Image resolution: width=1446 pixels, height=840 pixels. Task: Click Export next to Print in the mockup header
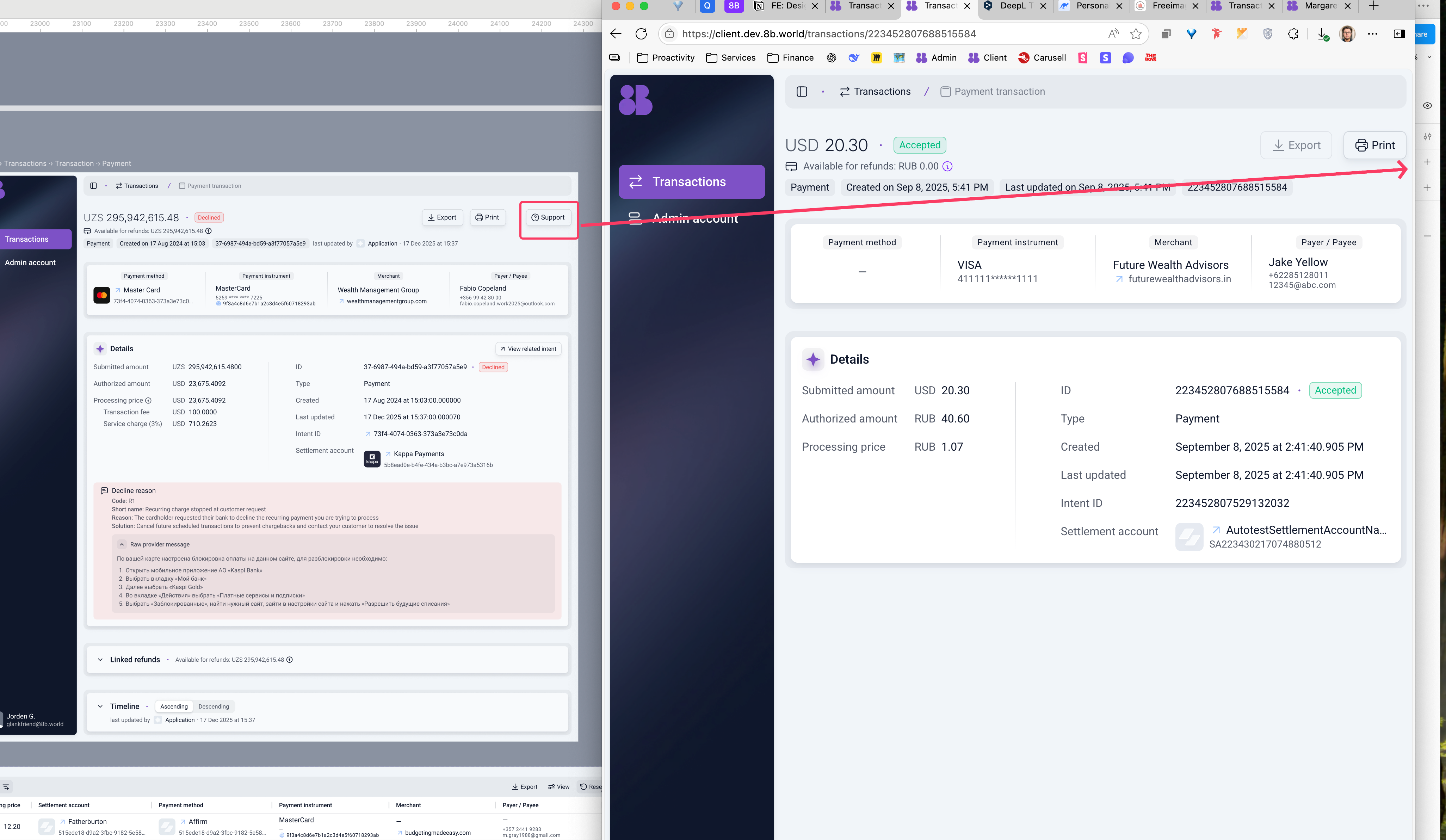click(x=442, y=217)
